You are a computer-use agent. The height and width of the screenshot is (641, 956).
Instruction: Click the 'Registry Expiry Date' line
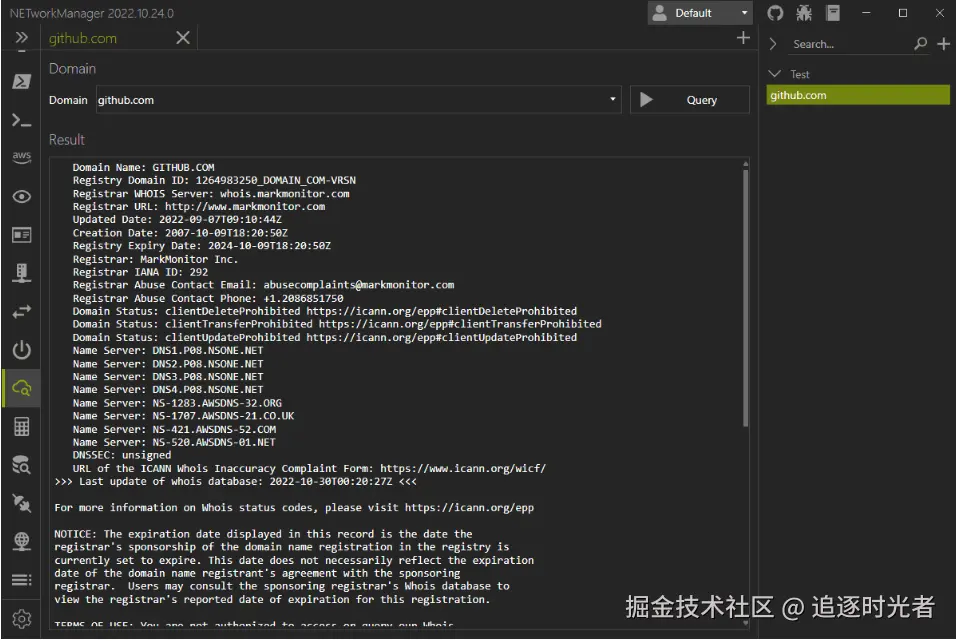point(202,246)
